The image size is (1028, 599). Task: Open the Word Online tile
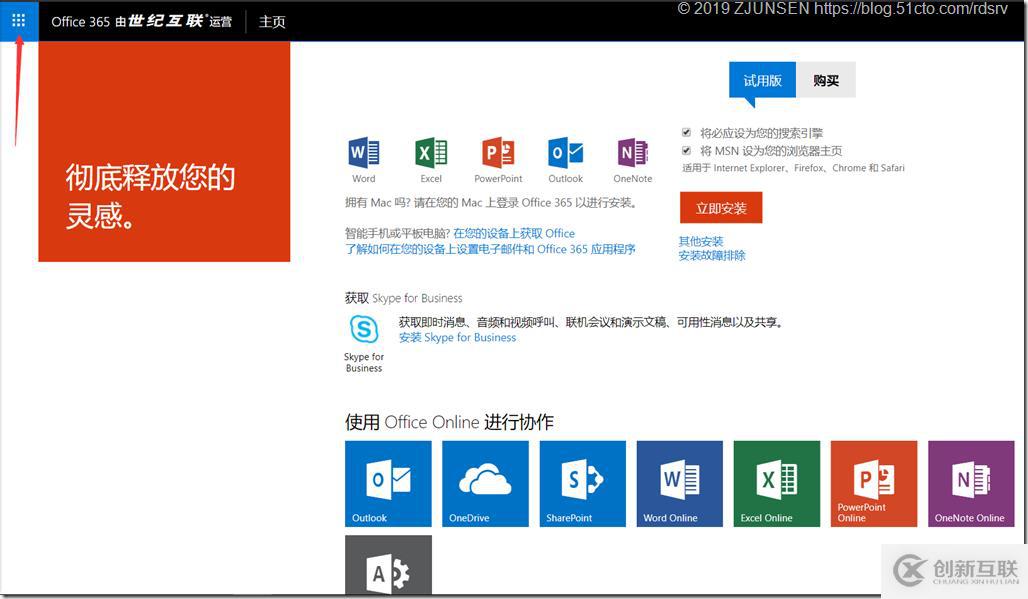tap(679, 484)
